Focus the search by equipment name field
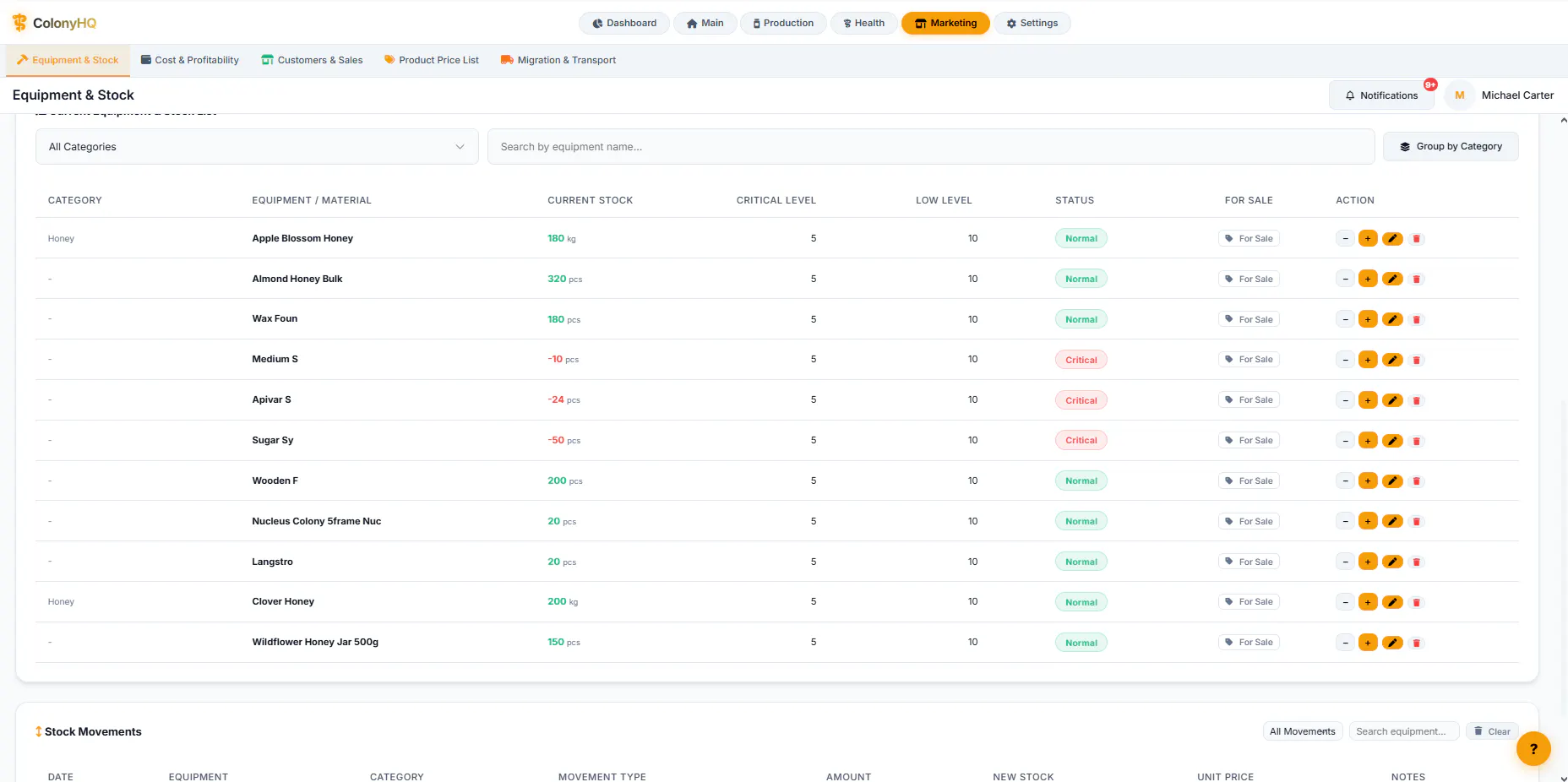The height and width of the screenshot is (782, 1568). click(x=931, y=147)
